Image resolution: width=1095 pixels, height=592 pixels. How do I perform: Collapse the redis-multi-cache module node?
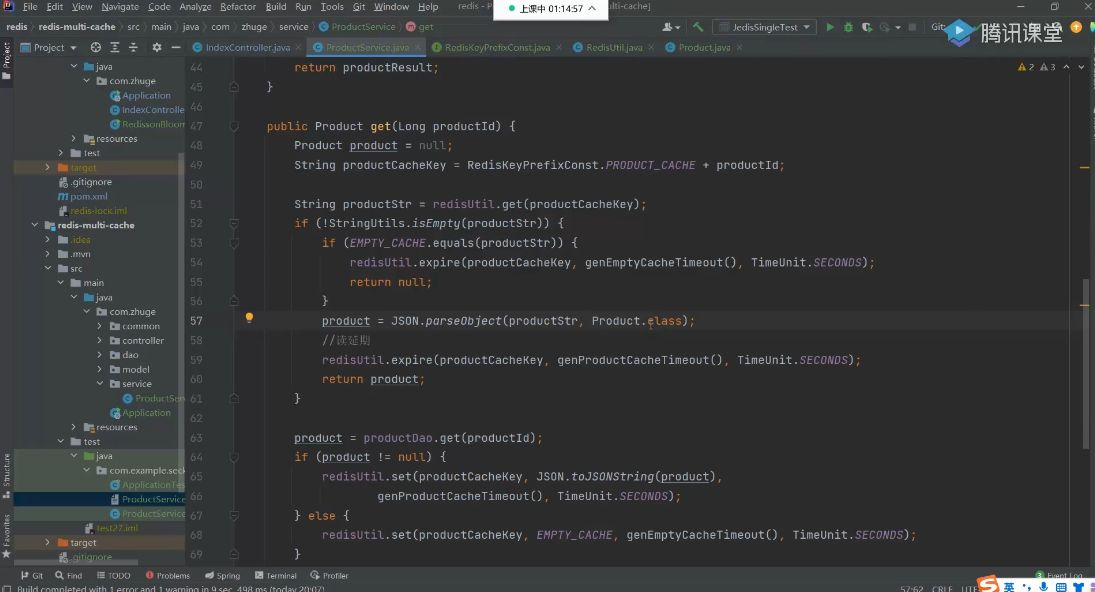coord(35,225)
